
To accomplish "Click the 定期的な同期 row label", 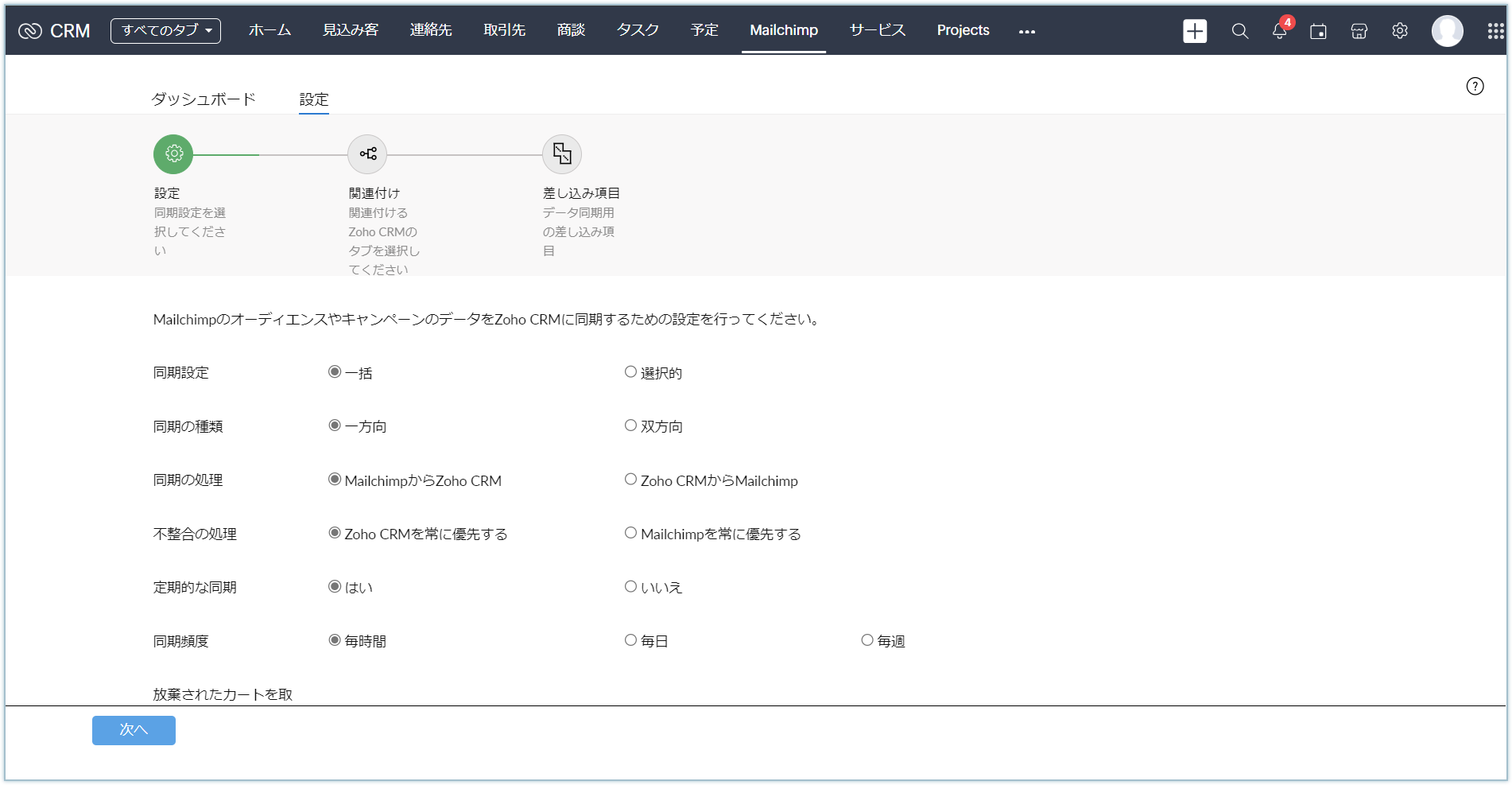I will (x=195, y=588).
